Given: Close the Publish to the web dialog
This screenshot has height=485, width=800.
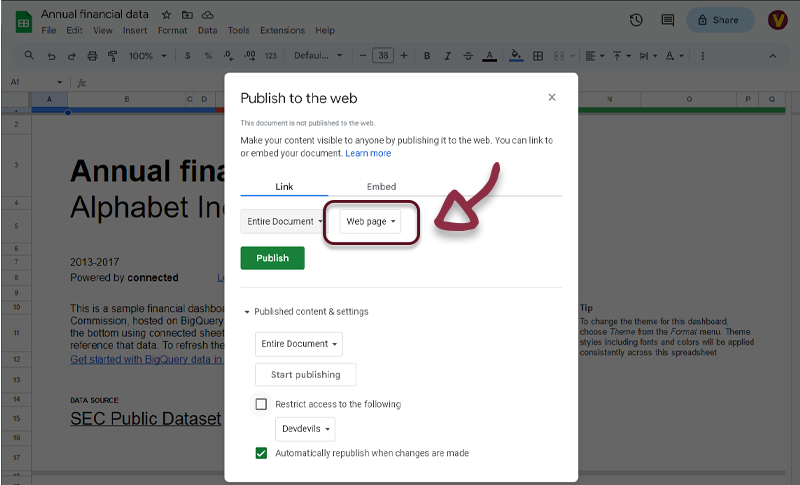Looking at the screenshot, I should [552, 97].
